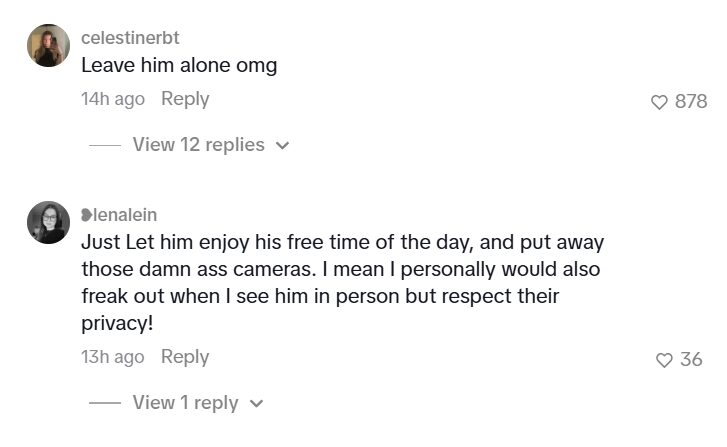Reply to lenalein's comment
This screenshot has width=727, height=447.
(185, 357)
